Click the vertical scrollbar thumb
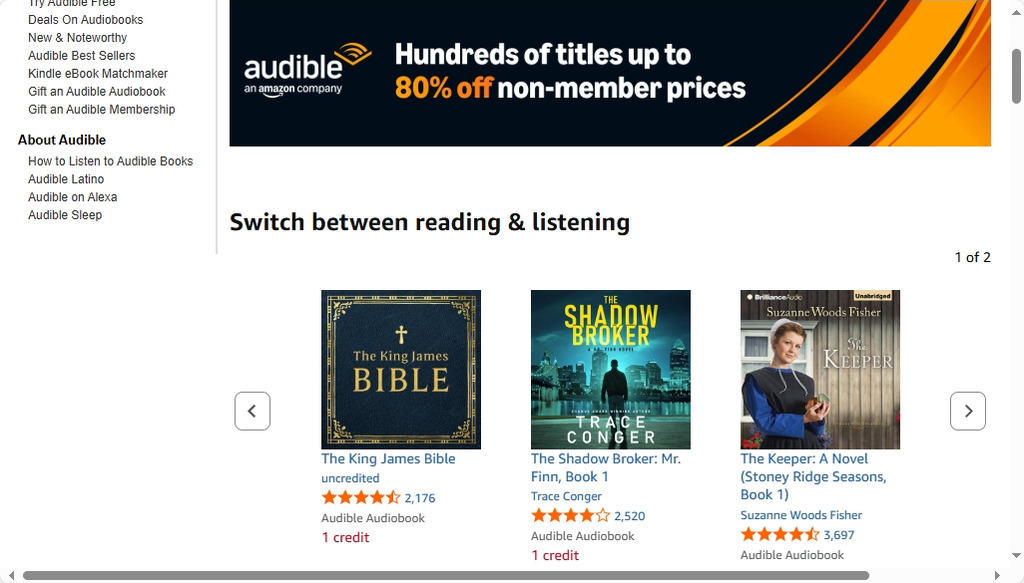This screenshot has width=1024, height=583. [1016, 72]
